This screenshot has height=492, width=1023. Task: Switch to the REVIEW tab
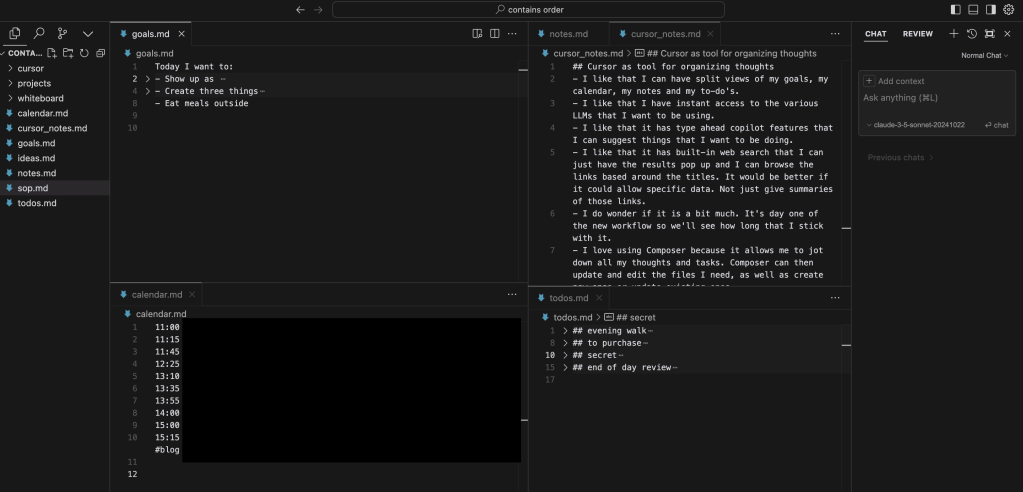(x=917, y=34)
